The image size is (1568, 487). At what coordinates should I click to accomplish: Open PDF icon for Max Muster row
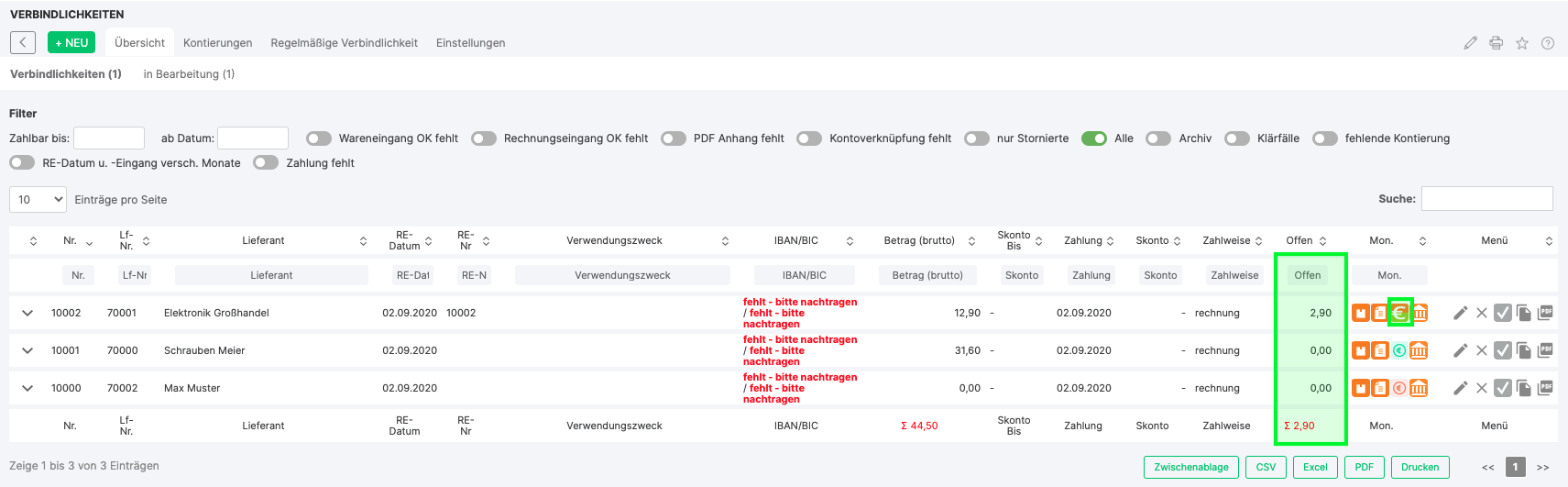(x=1545, y=387)
